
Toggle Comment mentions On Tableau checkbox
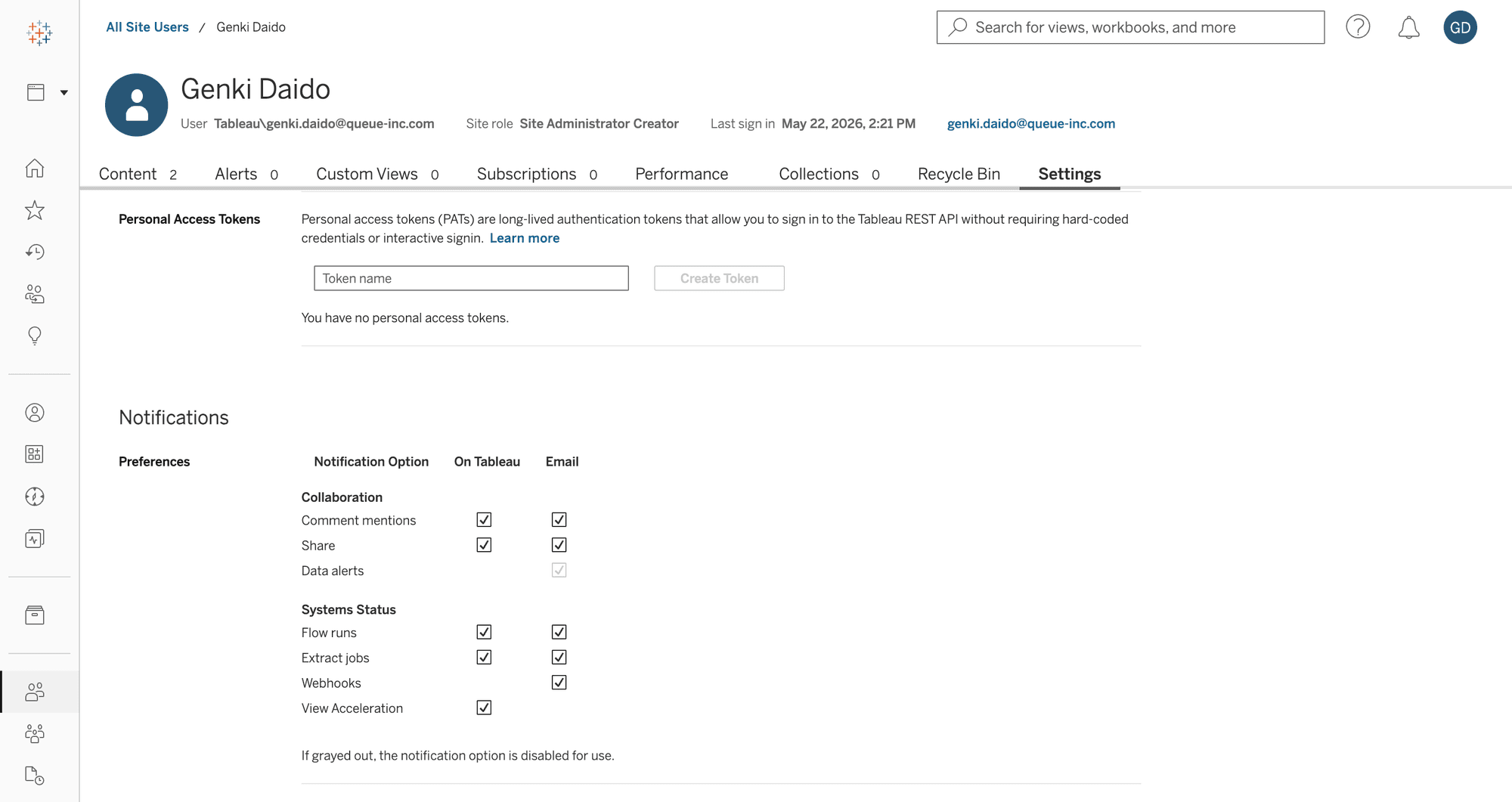484,520
